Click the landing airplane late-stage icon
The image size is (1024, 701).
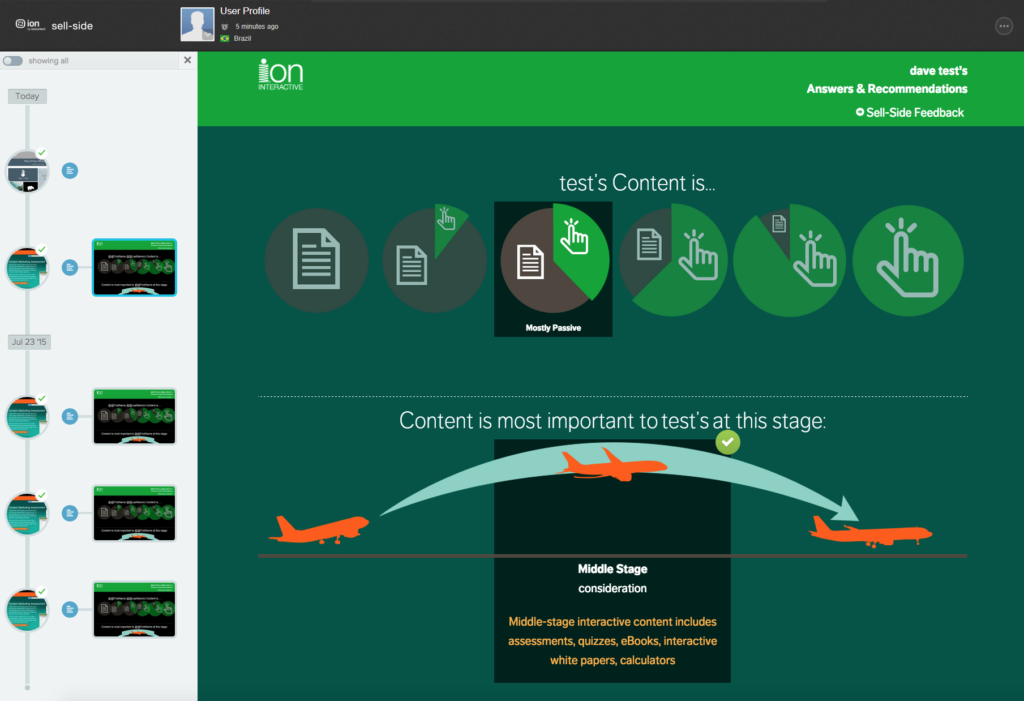(x=868, y=530)
